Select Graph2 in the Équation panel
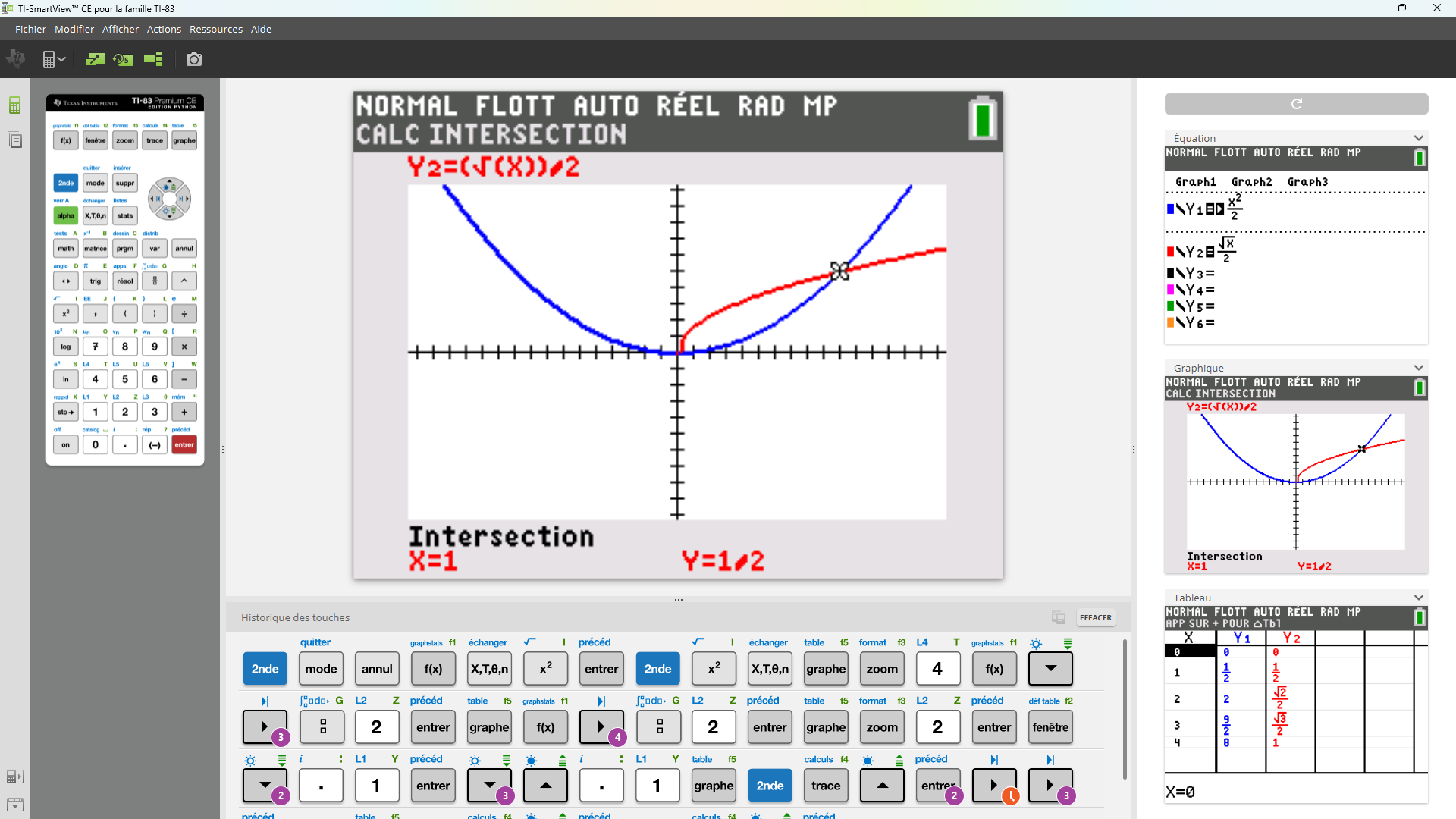The width and height of the screenshot is (1456, 819). (1251, 182)
